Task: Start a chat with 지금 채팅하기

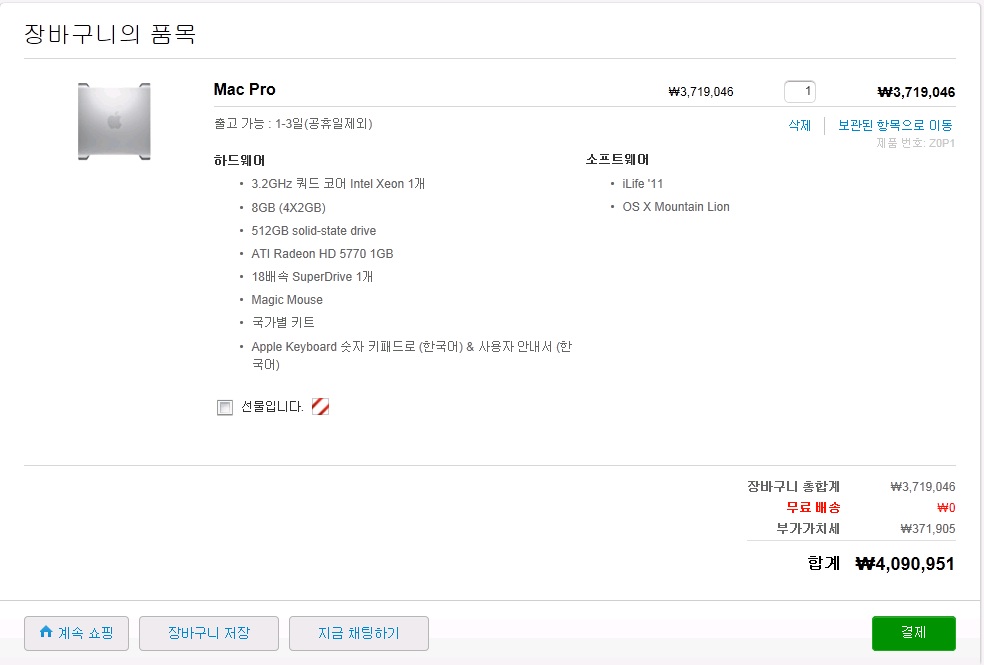Action: pos(358,633)
